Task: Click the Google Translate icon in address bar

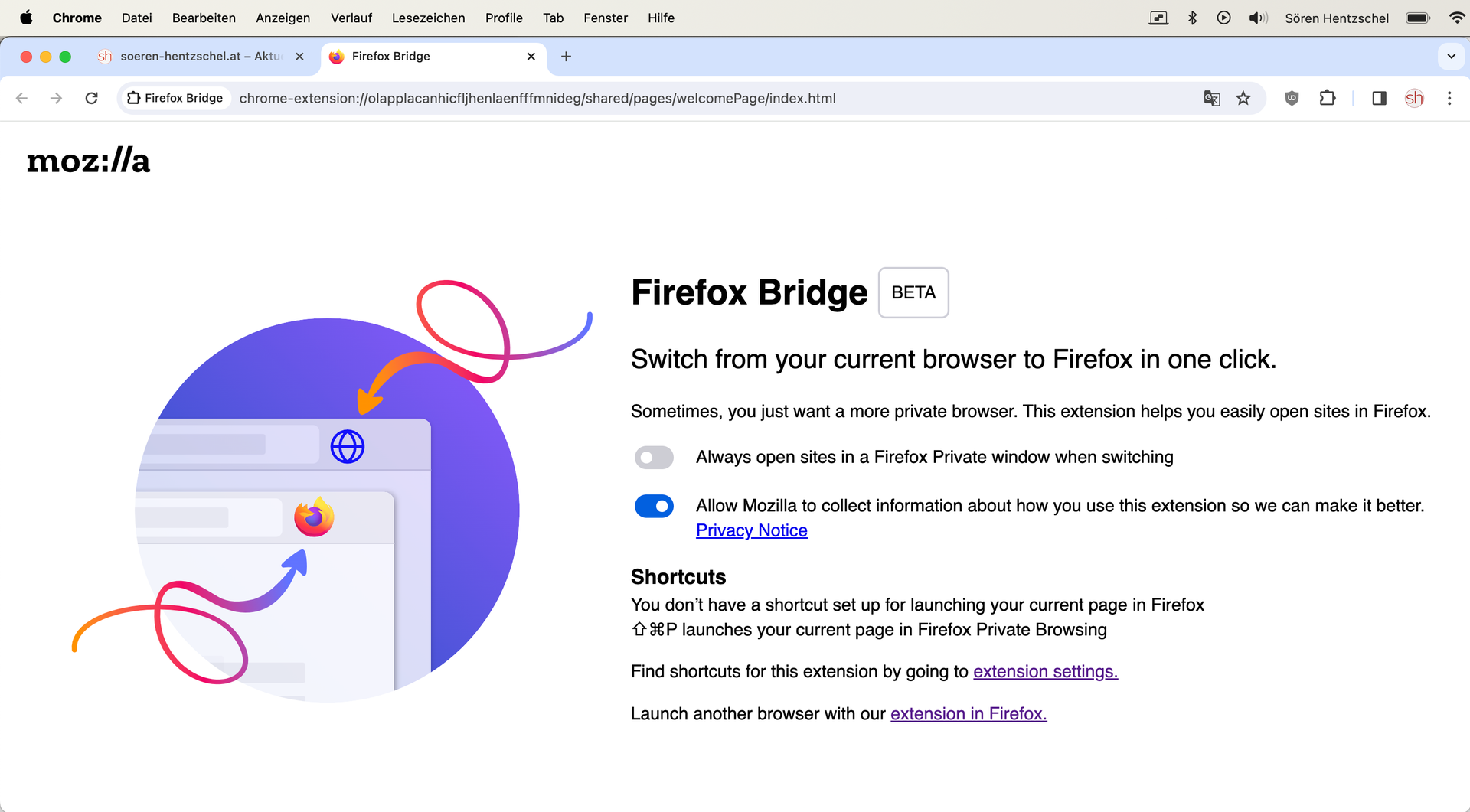Action: pos(1211,98)
